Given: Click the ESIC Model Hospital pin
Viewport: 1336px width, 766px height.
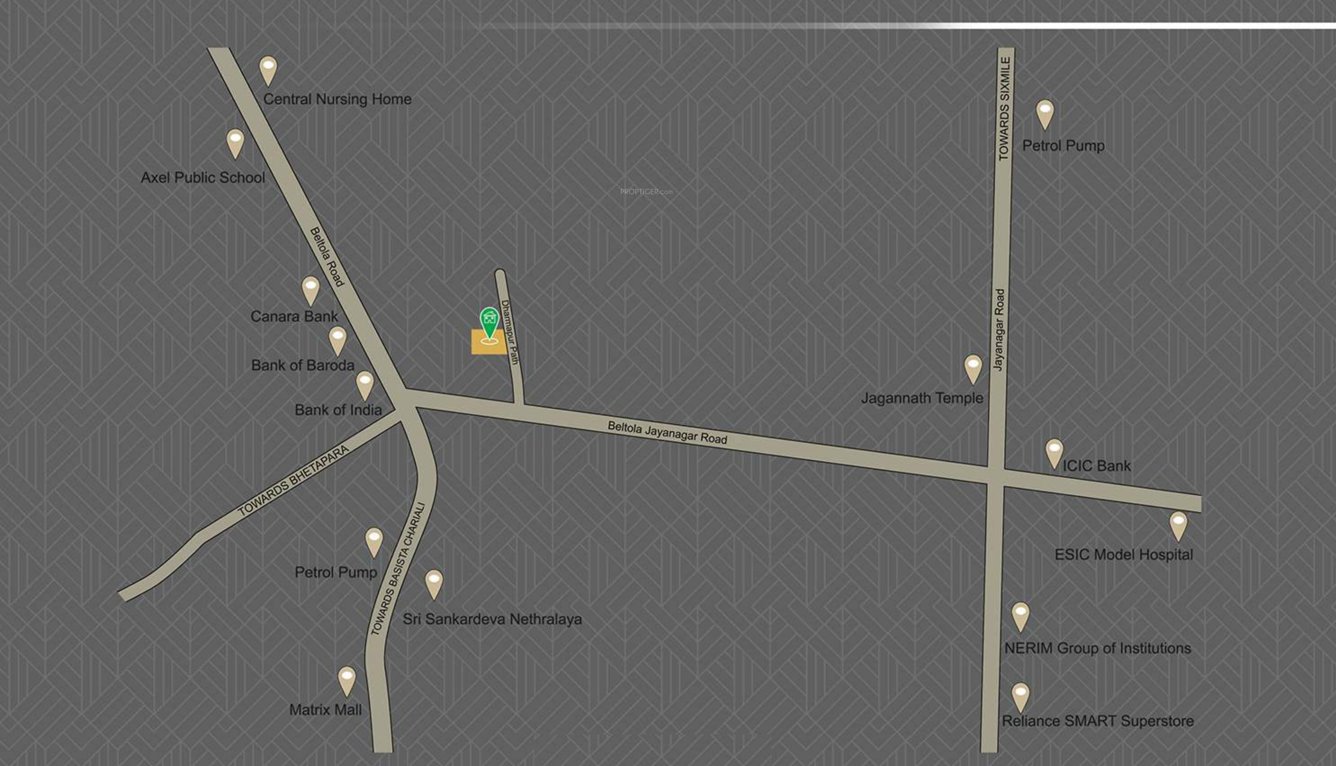Looking at the screenshot, I should click(x=1180, y=524).
